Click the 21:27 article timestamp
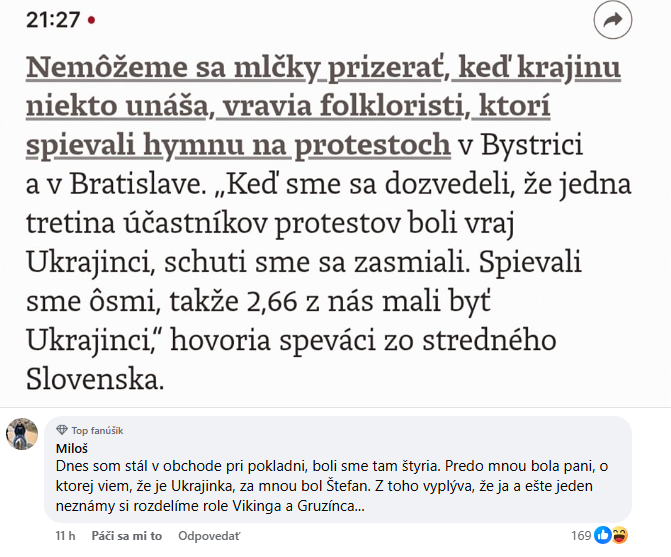The width and height of the screenshot is (671, 557). pyautogui.click(x=50, y=20)
